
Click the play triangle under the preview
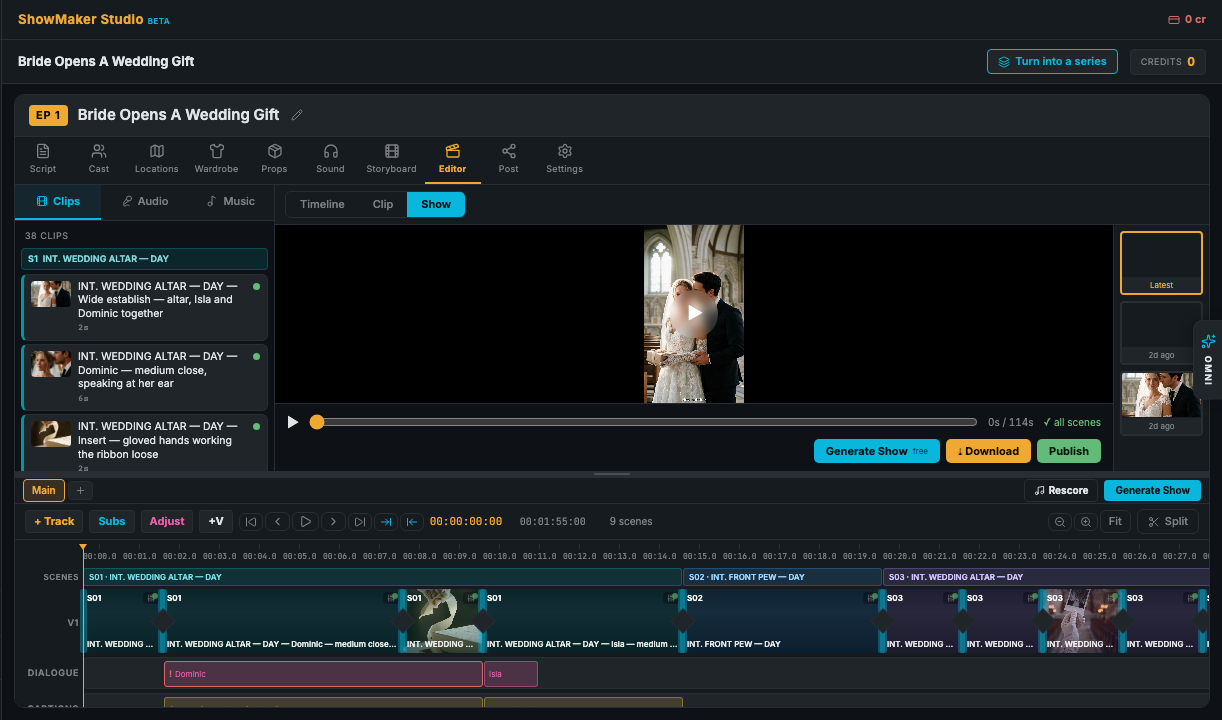(293, 422)
